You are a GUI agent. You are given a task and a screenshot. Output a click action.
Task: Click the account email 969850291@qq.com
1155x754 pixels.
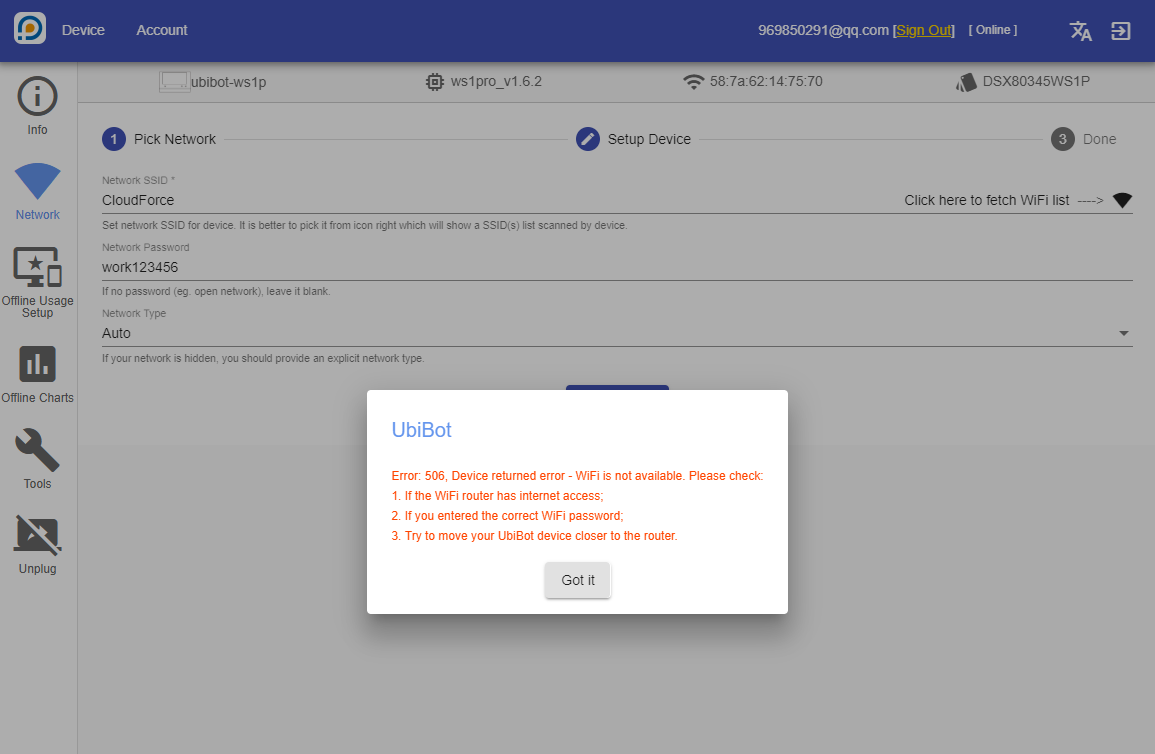[x=823, y=30]
